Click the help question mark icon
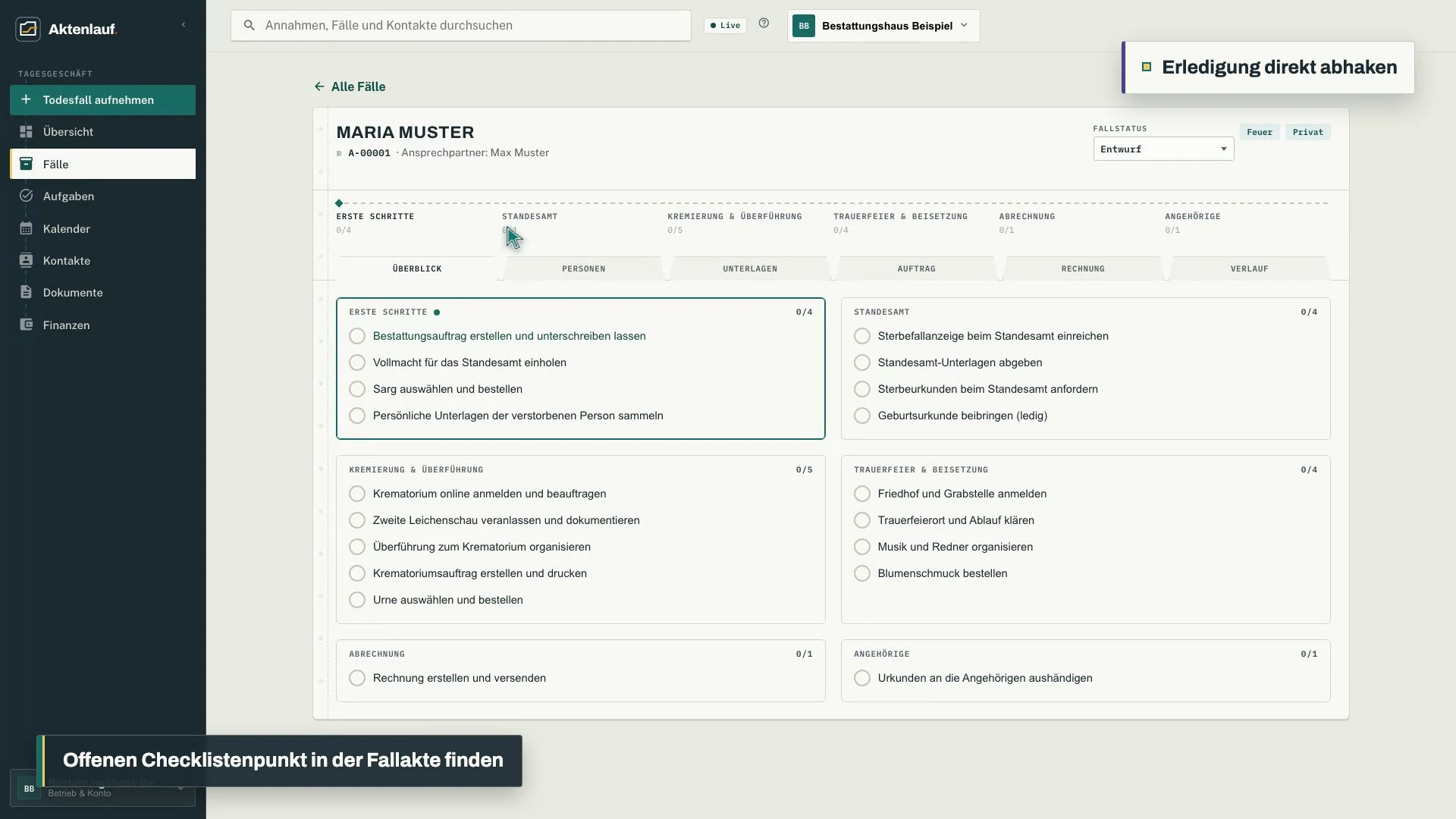This screenshot has height=819, width=1456. (764, 24)
